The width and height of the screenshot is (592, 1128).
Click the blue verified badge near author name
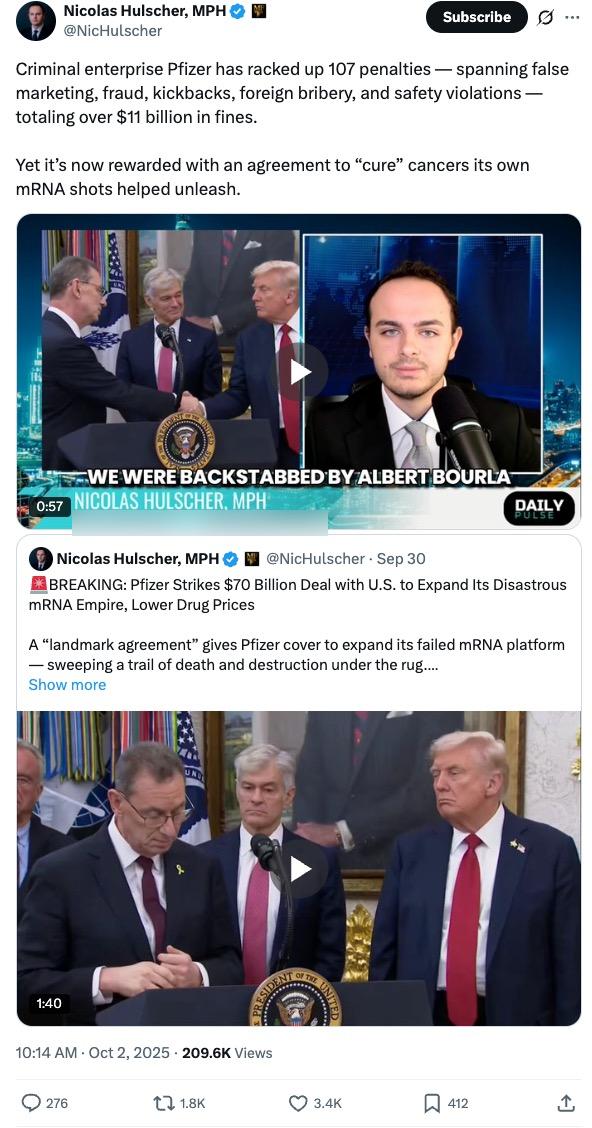tap(238, 11)
